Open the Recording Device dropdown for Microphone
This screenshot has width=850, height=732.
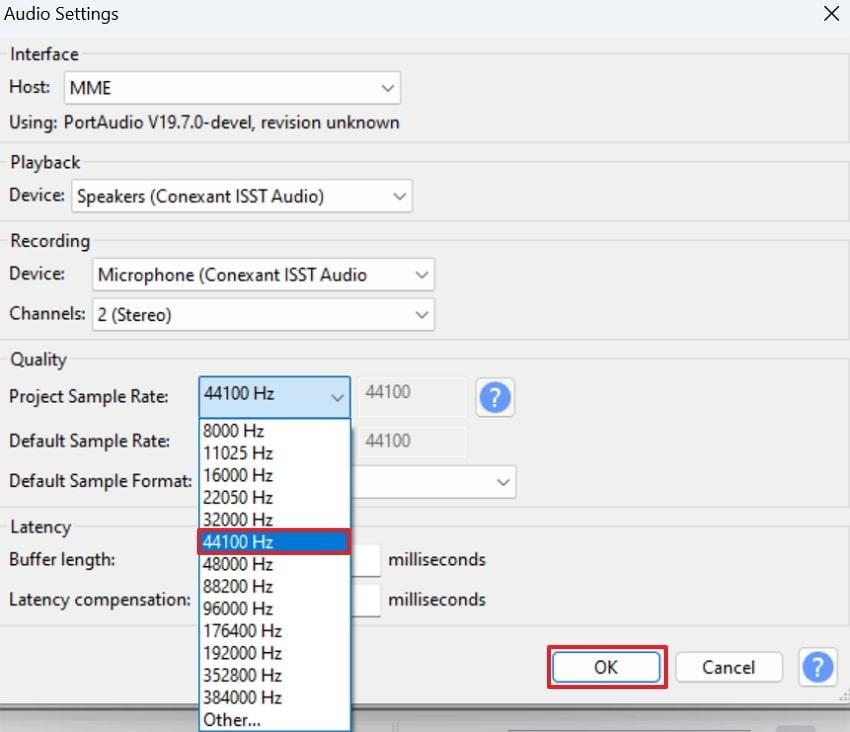point(263,274)
